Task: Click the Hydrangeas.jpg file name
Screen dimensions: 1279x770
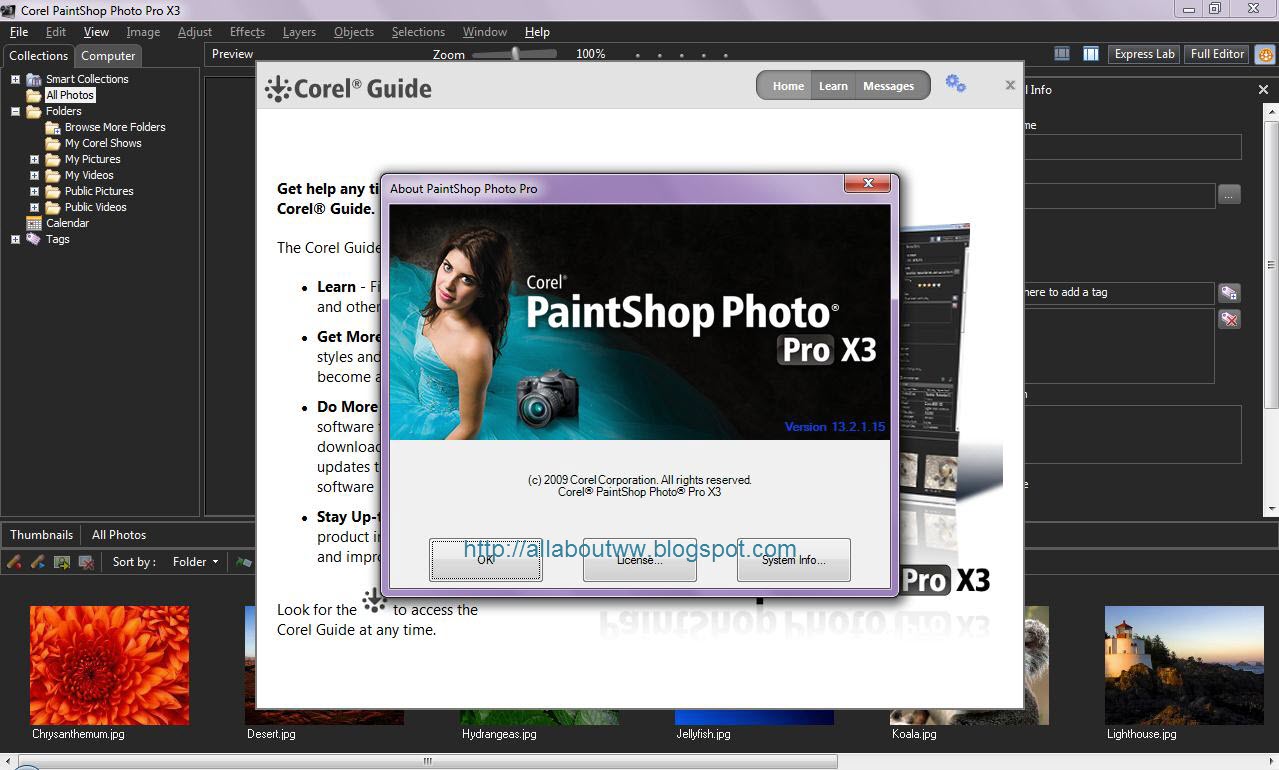Action: [x=499, y=734]
